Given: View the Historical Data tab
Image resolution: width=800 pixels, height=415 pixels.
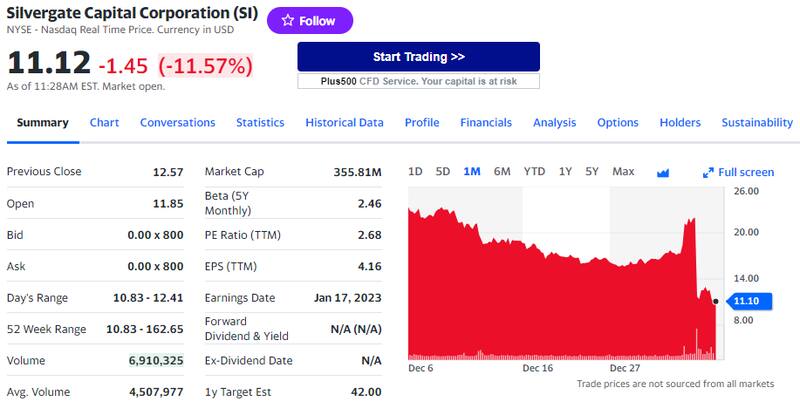Looking at the screenshot, I should (344, 123).
